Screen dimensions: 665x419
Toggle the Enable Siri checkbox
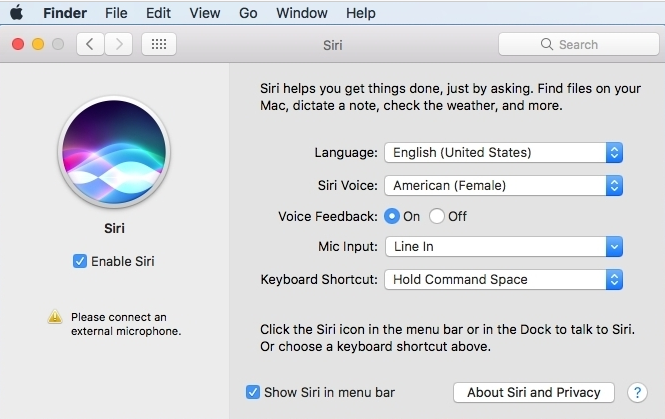[x=80, y=261]
